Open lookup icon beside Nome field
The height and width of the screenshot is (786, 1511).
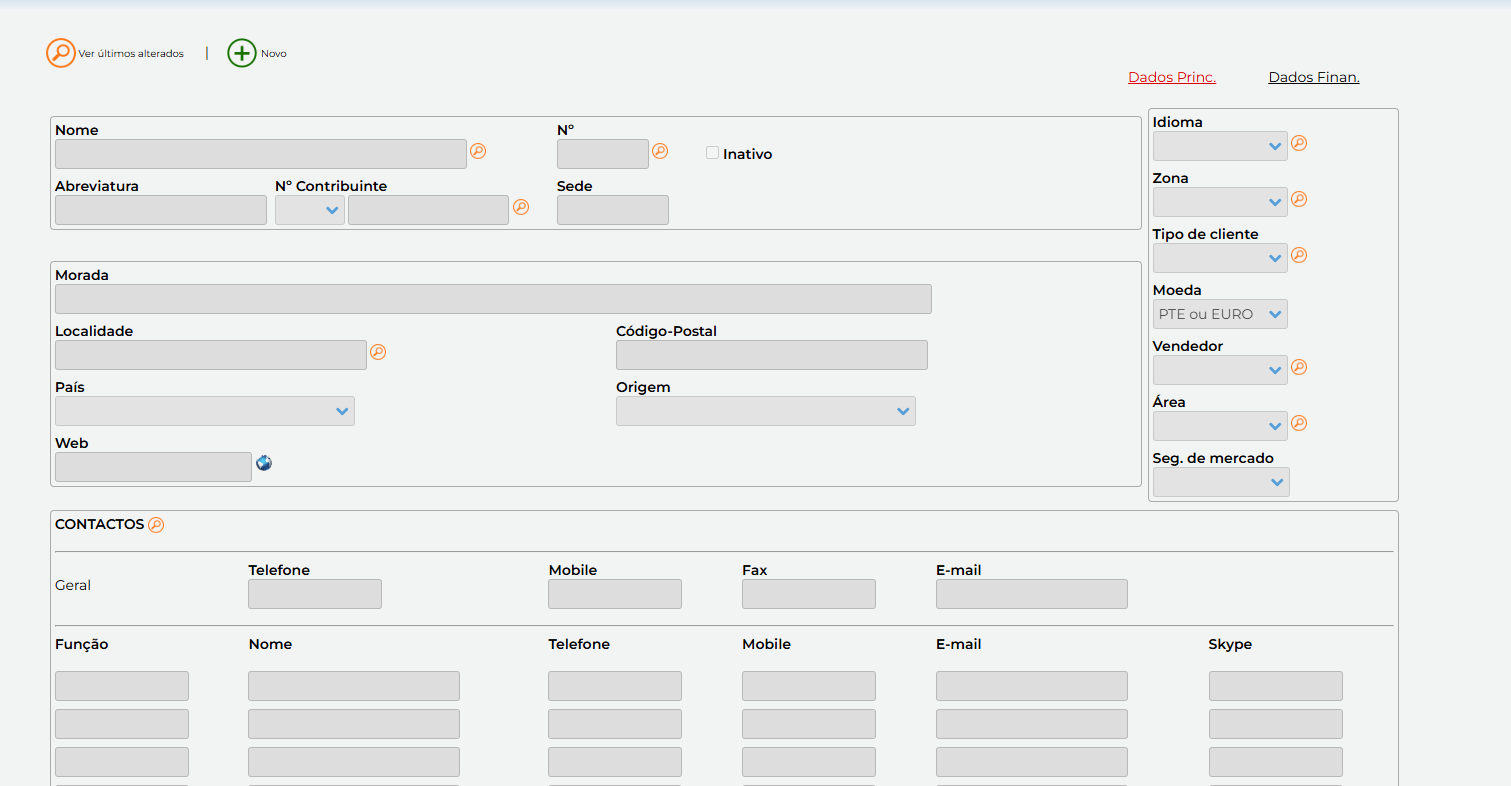[478, 151]
